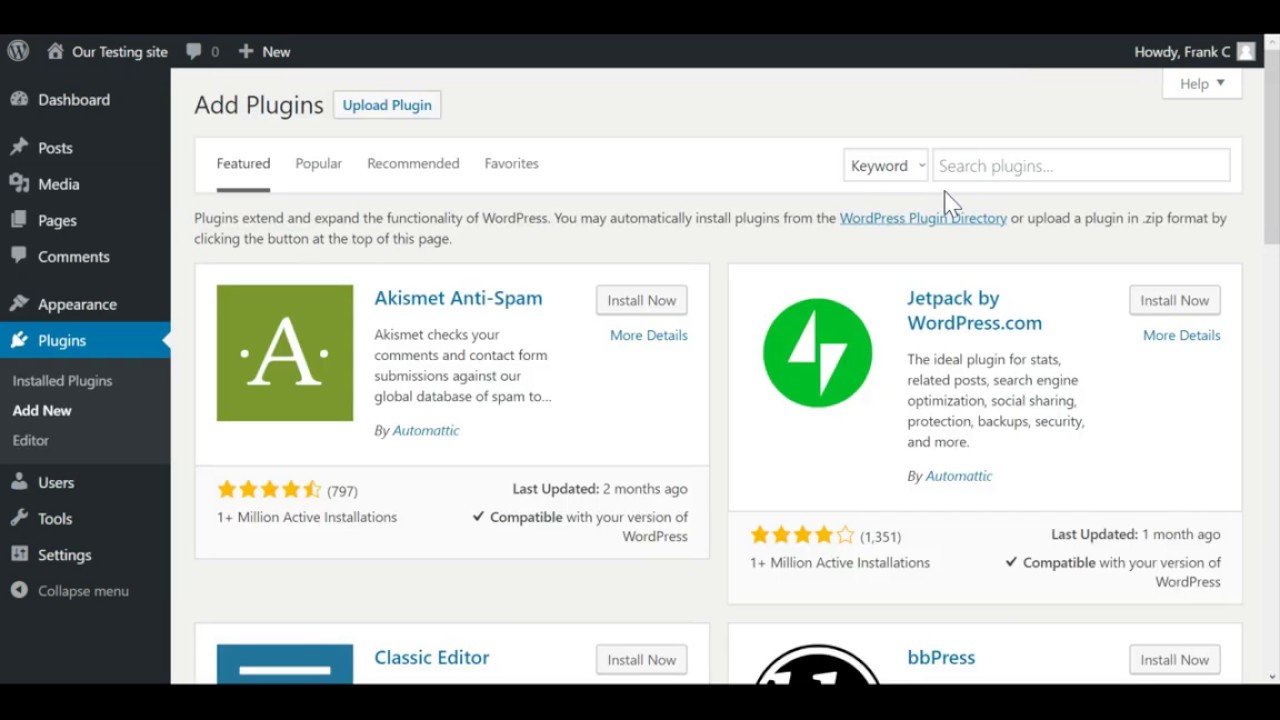Switch to the Featured tab
This screenshot has width=1280, height=720.
point(243,164)
